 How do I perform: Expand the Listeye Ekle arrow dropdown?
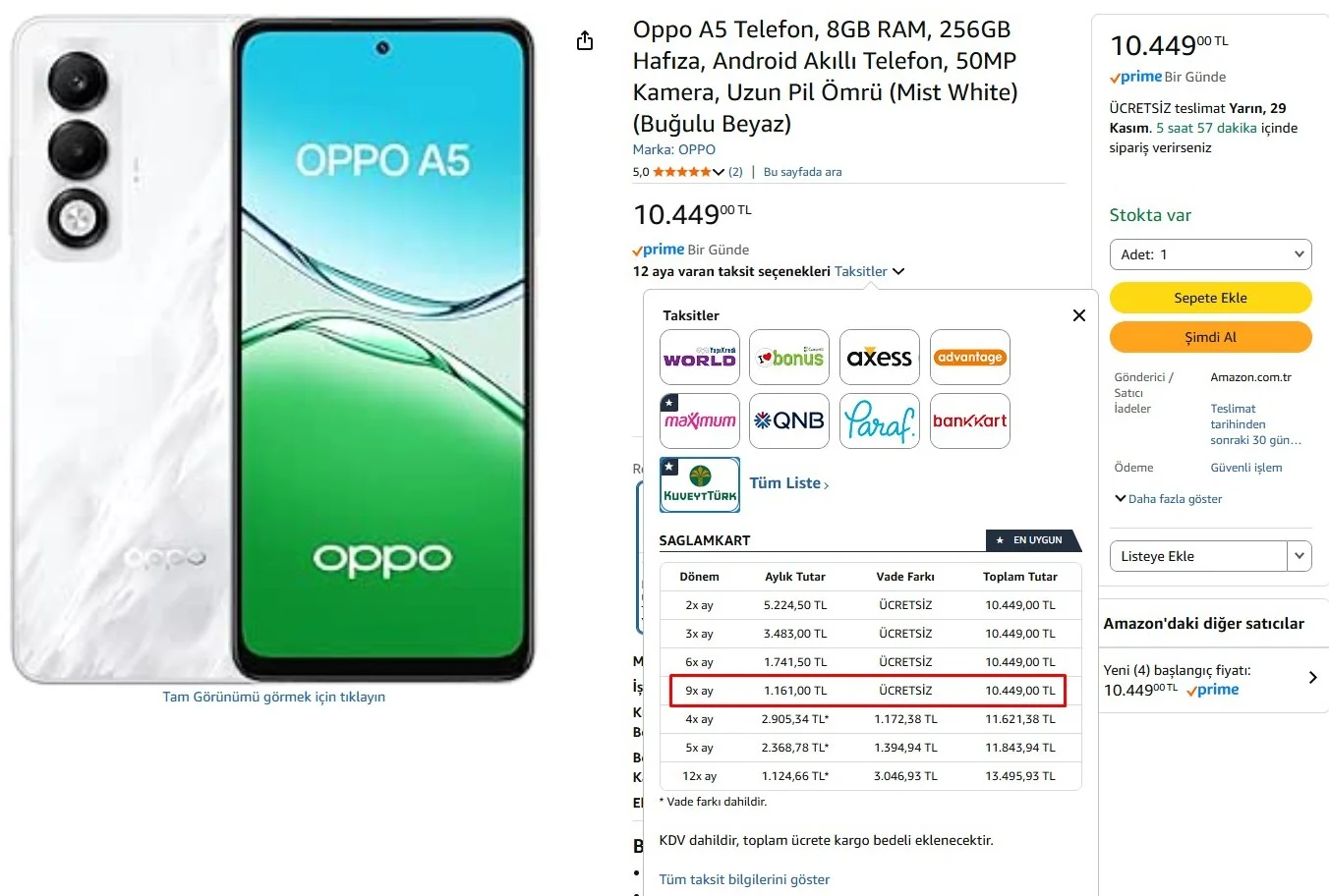[x=1300, y=556]
